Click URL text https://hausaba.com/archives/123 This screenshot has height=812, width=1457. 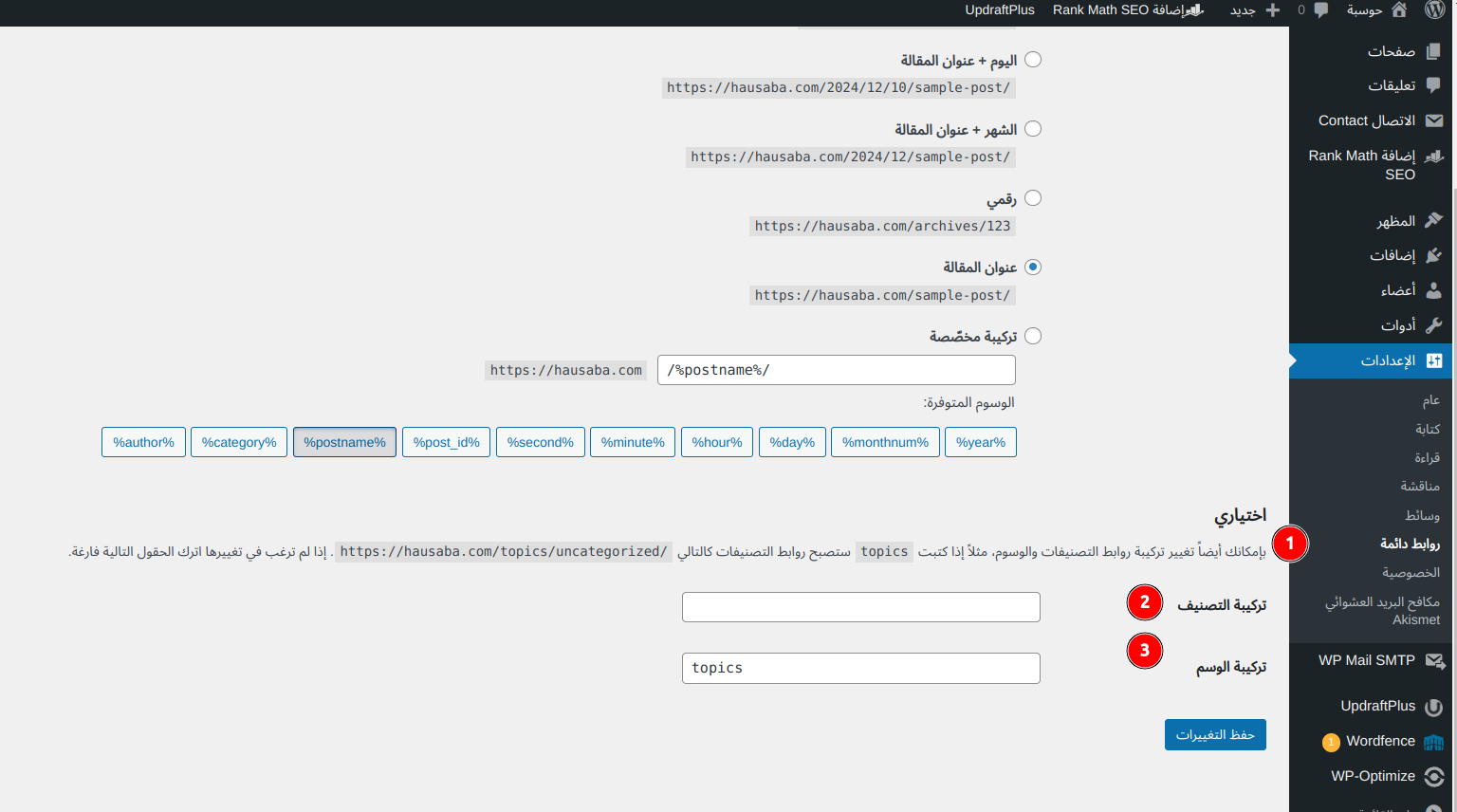coord(883,227)
